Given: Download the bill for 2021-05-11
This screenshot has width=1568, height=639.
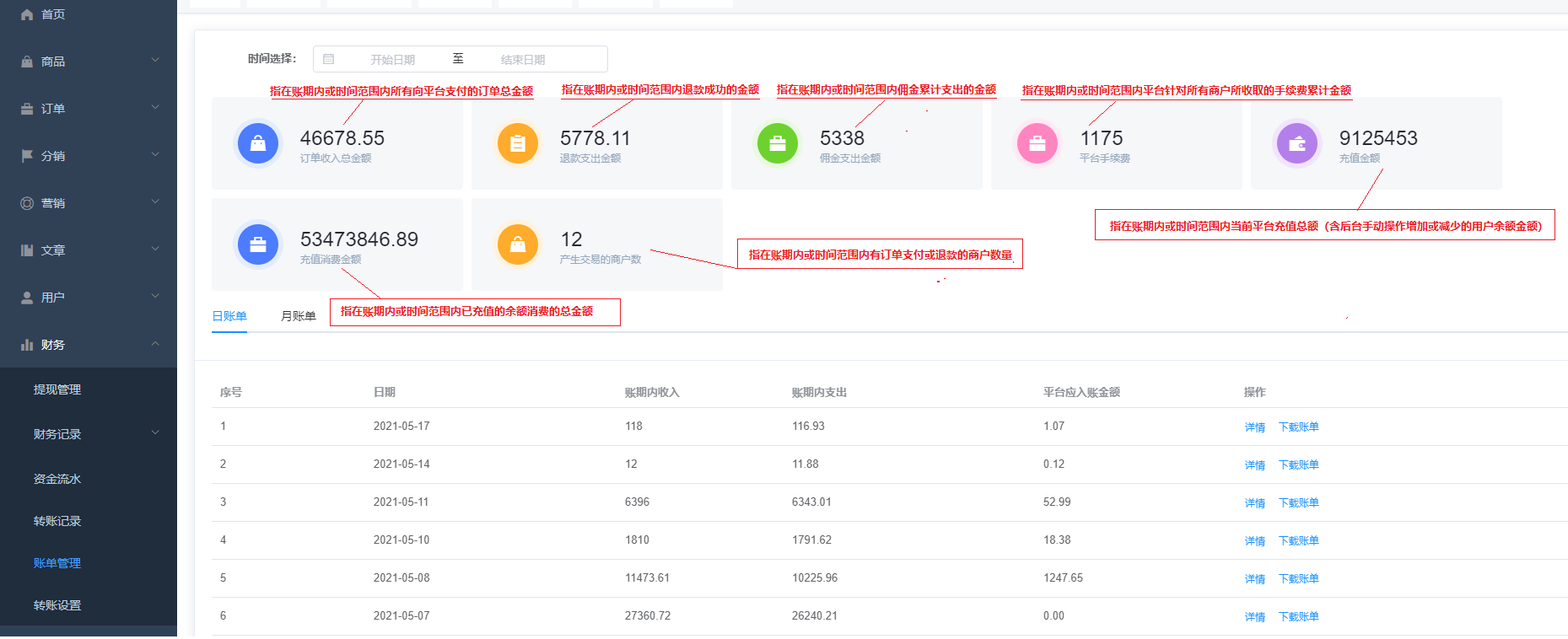Looking at the screenshot, I should 1298,503.
